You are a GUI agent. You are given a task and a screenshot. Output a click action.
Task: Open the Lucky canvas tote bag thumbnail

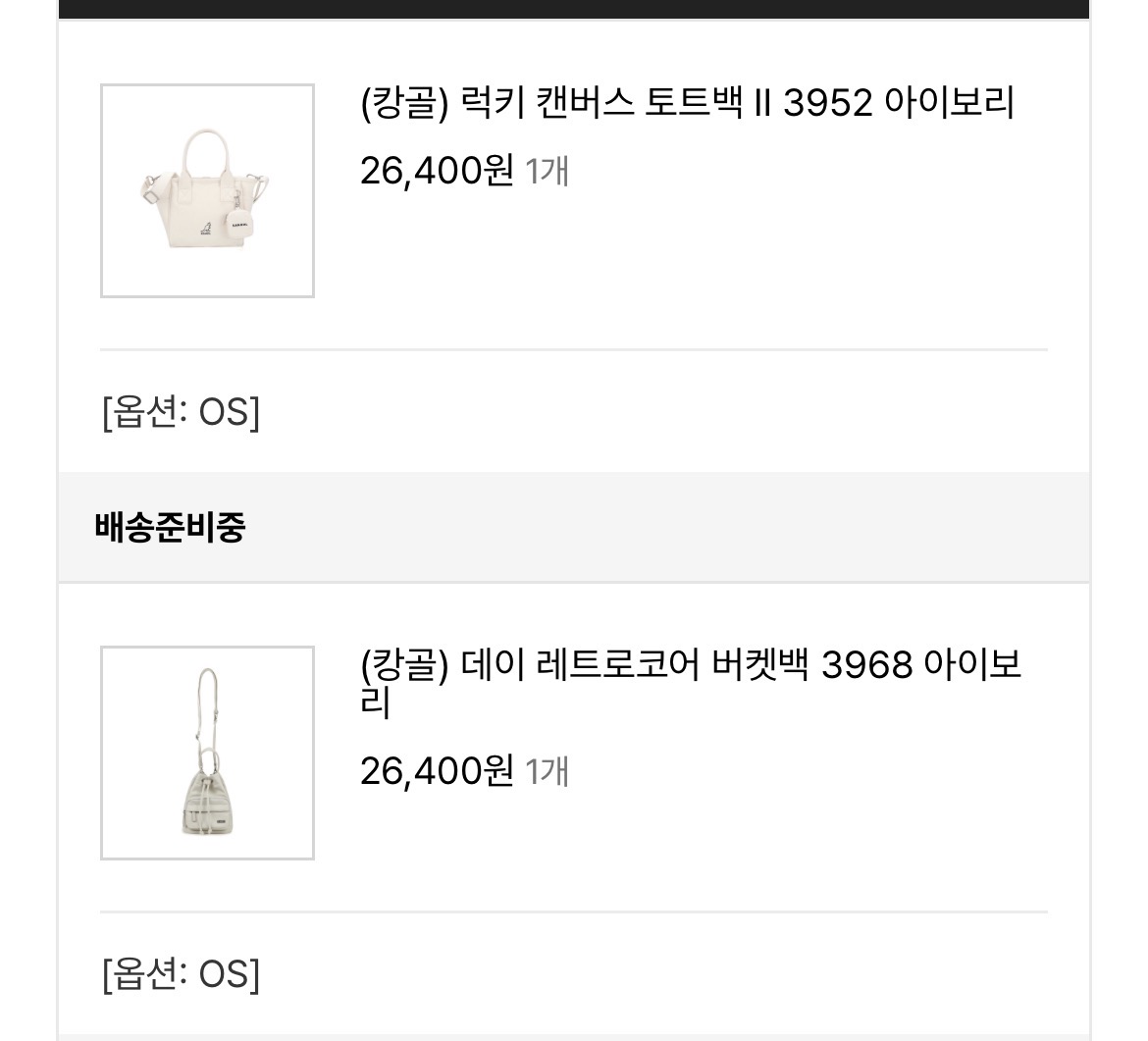click(207, 190)
